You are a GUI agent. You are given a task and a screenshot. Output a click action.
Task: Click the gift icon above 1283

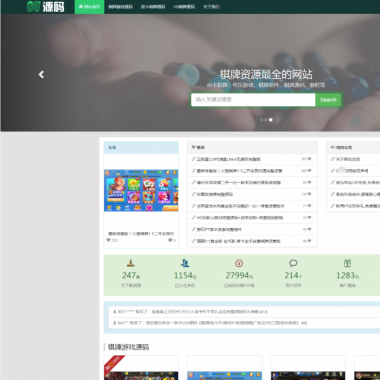pyautogui.click(x=347, y=263)
